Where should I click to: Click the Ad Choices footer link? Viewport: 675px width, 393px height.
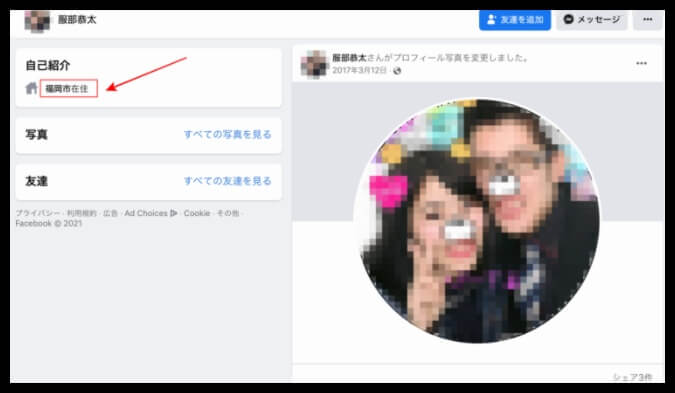pos(146,213)
